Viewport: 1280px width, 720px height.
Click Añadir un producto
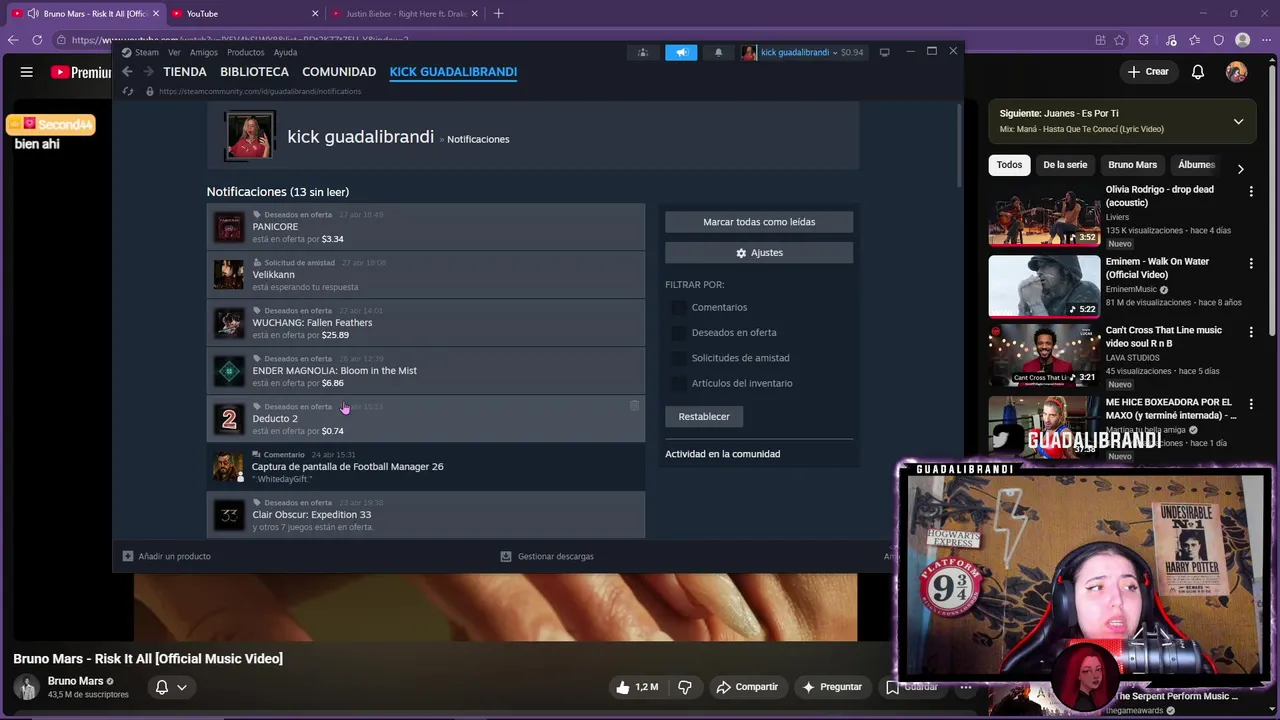pyautogui.click(x=167, y=556)
